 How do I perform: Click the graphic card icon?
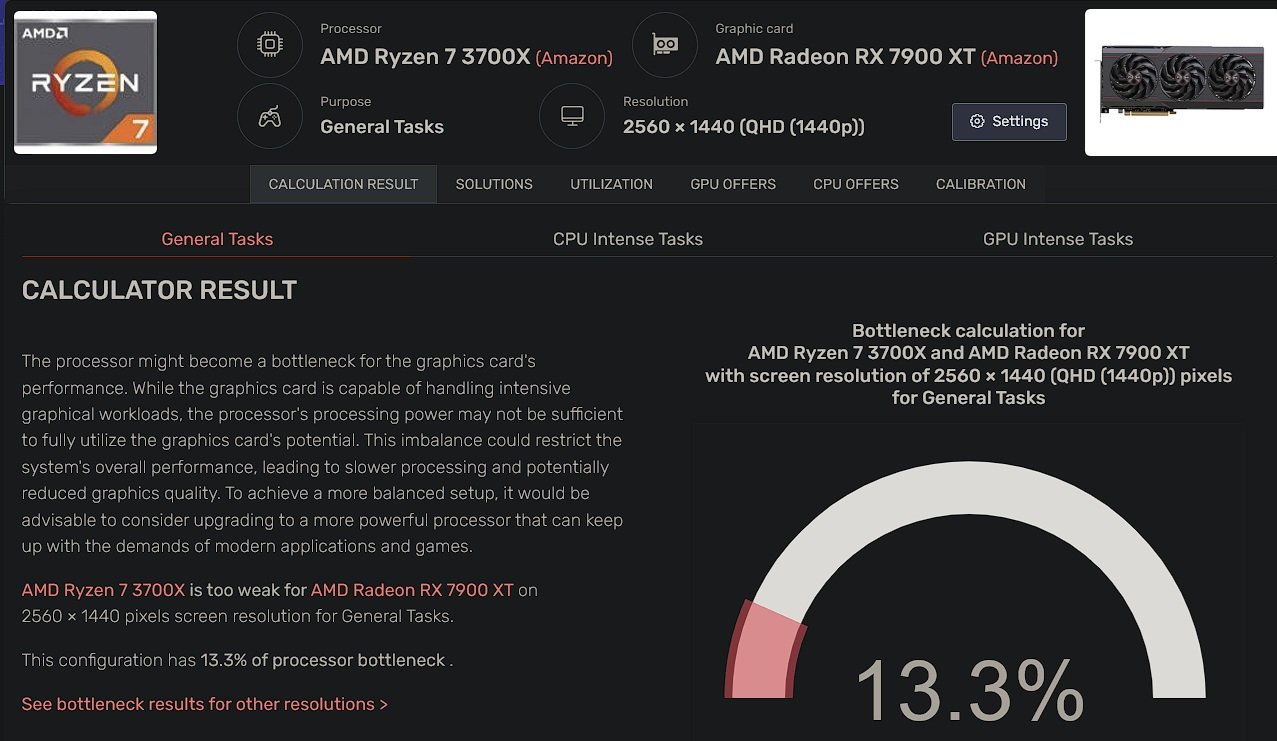(665, 45)
